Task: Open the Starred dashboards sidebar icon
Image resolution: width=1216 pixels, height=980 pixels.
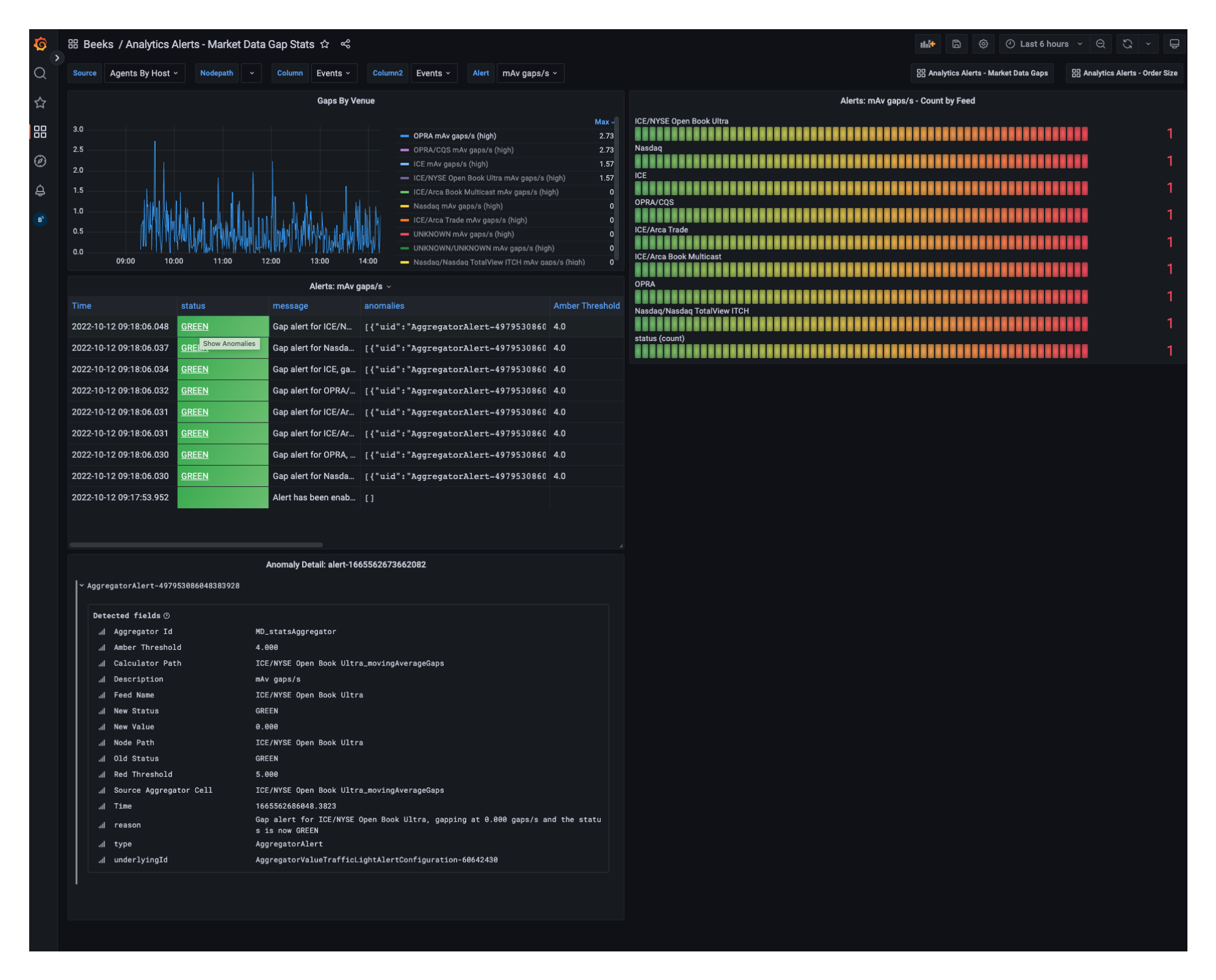Action: point(40,102)
